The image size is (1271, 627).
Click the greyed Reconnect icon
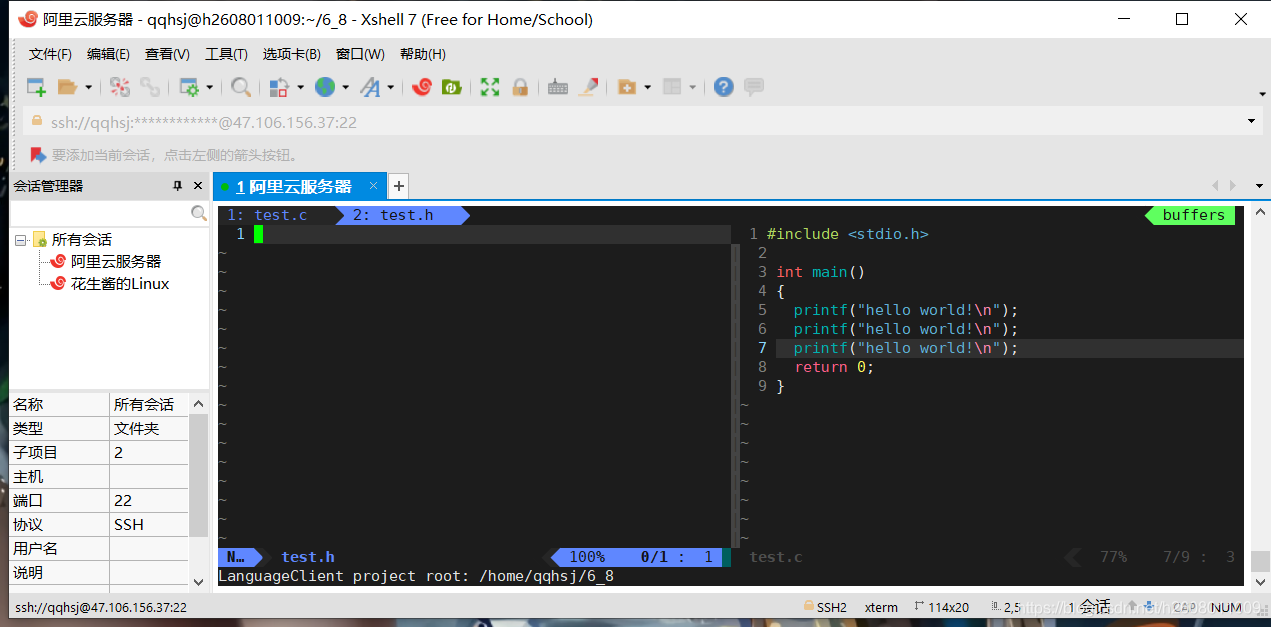(x=150, y=87)
